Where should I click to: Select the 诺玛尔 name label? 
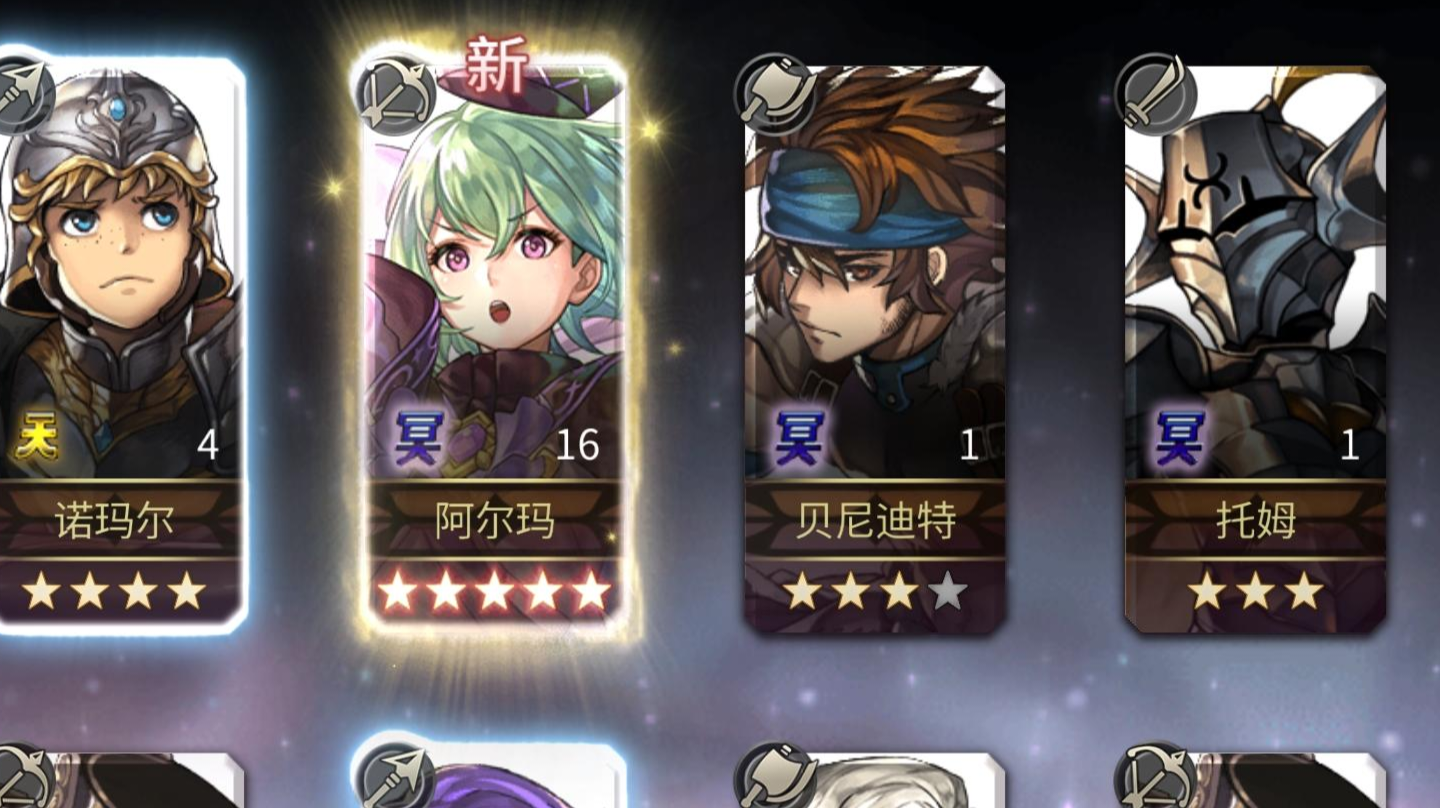pyautogui.click(x=115, y=521)
